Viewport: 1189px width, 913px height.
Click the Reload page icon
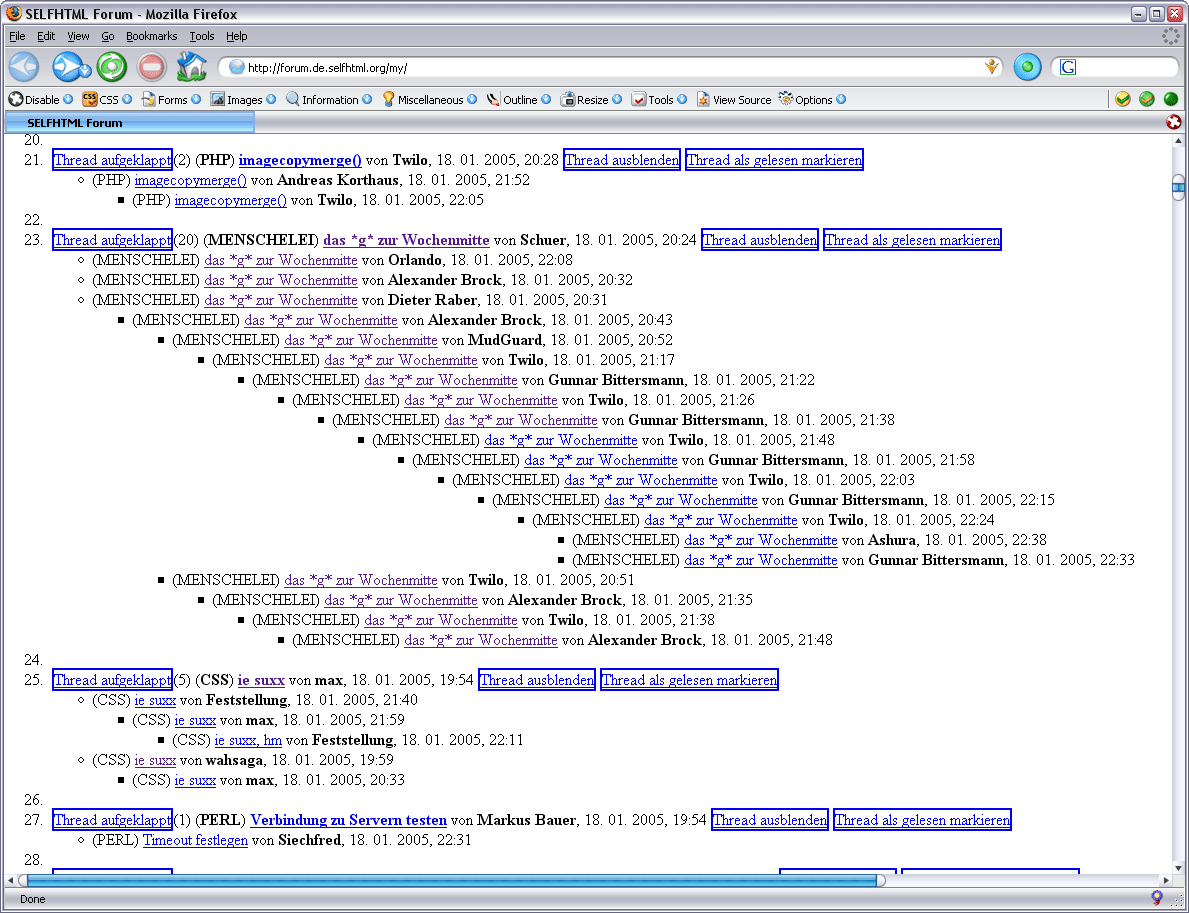point(111,67)
